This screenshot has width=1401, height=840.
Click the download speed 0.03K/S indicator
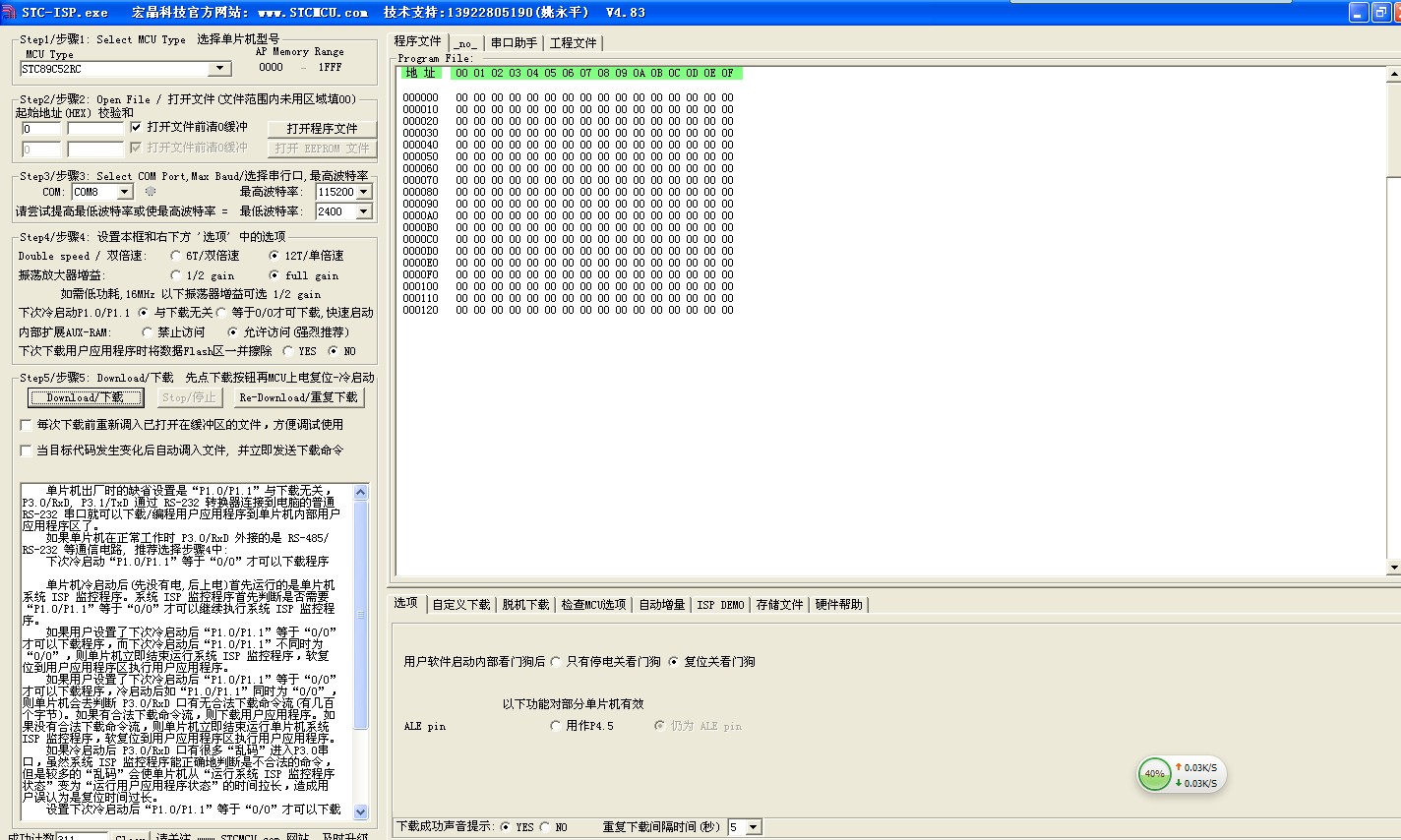(1196, 783)
